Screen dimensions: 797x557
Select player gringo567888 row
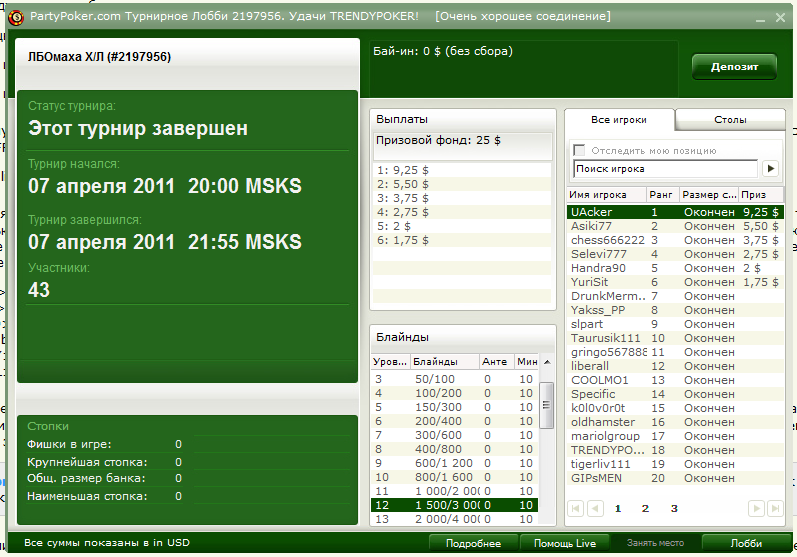675,352
